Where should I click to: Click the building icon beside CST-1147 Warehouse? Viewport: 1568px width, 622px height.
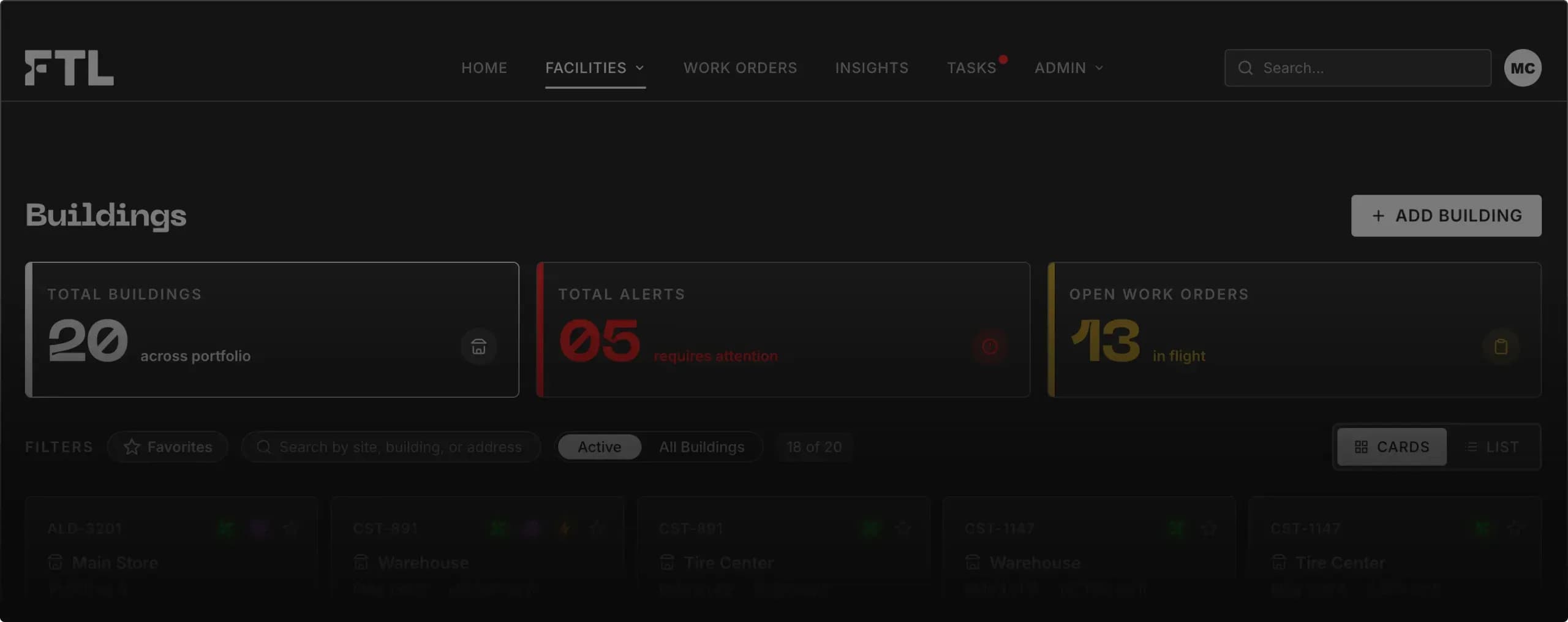973,562
